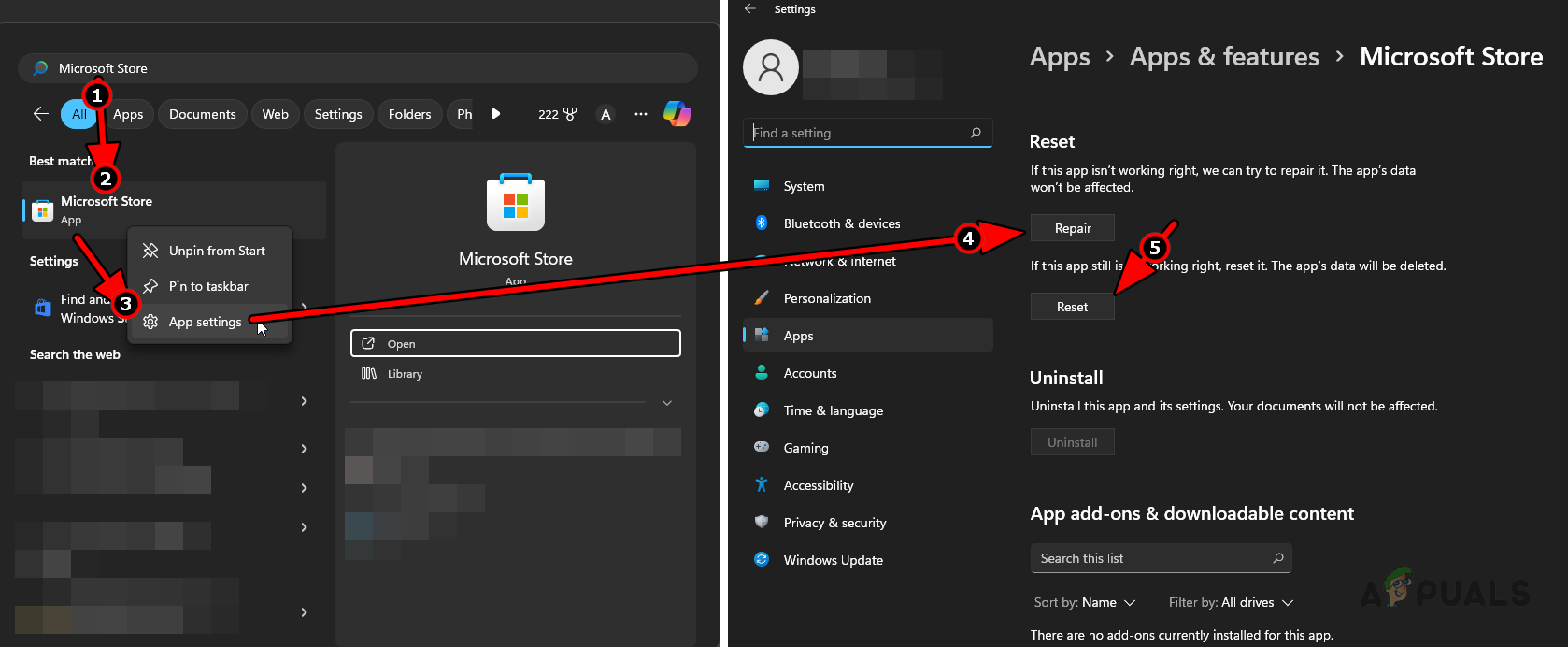Click the Reset button
The image size is (1568, 647).
(x=1073, y=307)
